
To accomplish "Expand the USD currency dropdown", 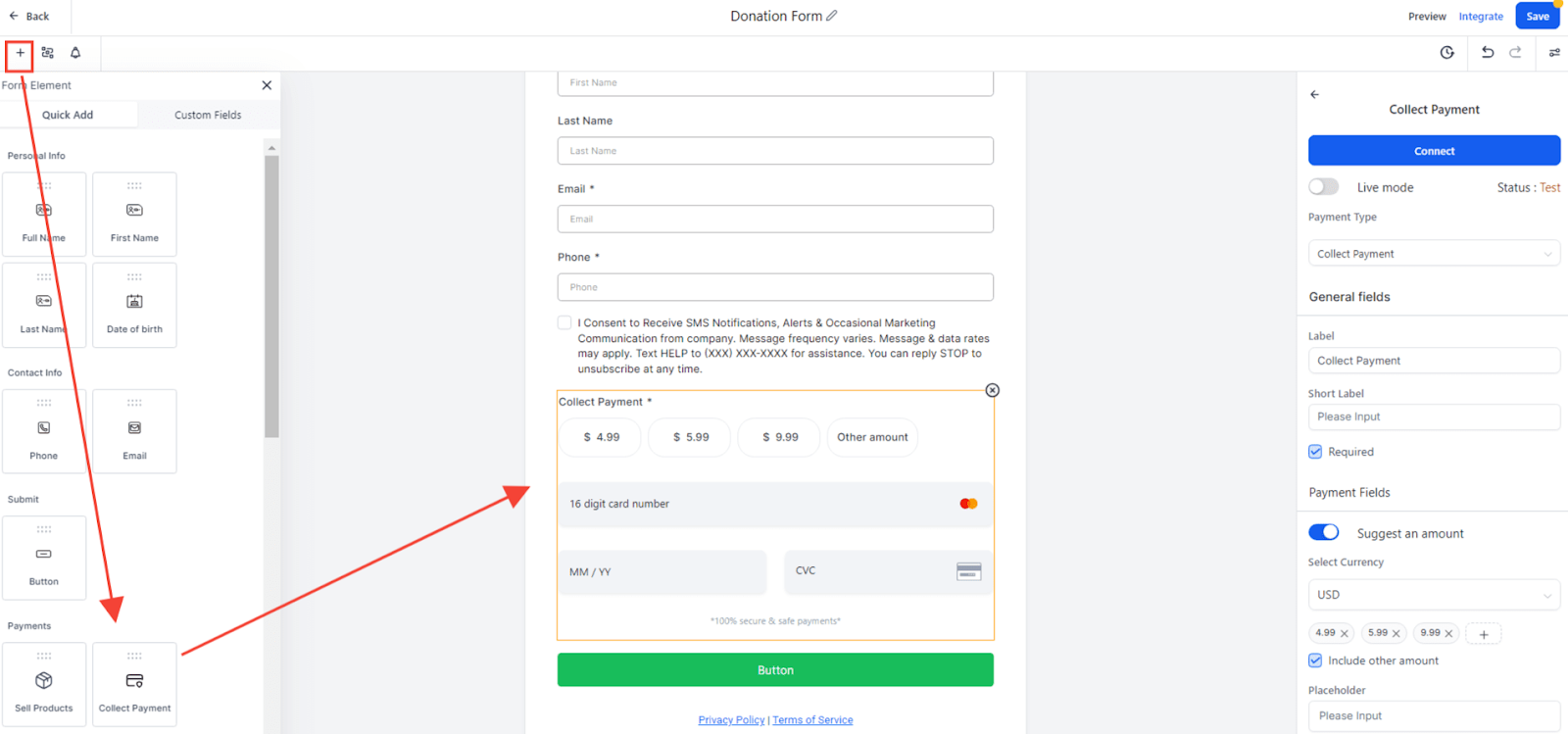I will (1434, 595).
